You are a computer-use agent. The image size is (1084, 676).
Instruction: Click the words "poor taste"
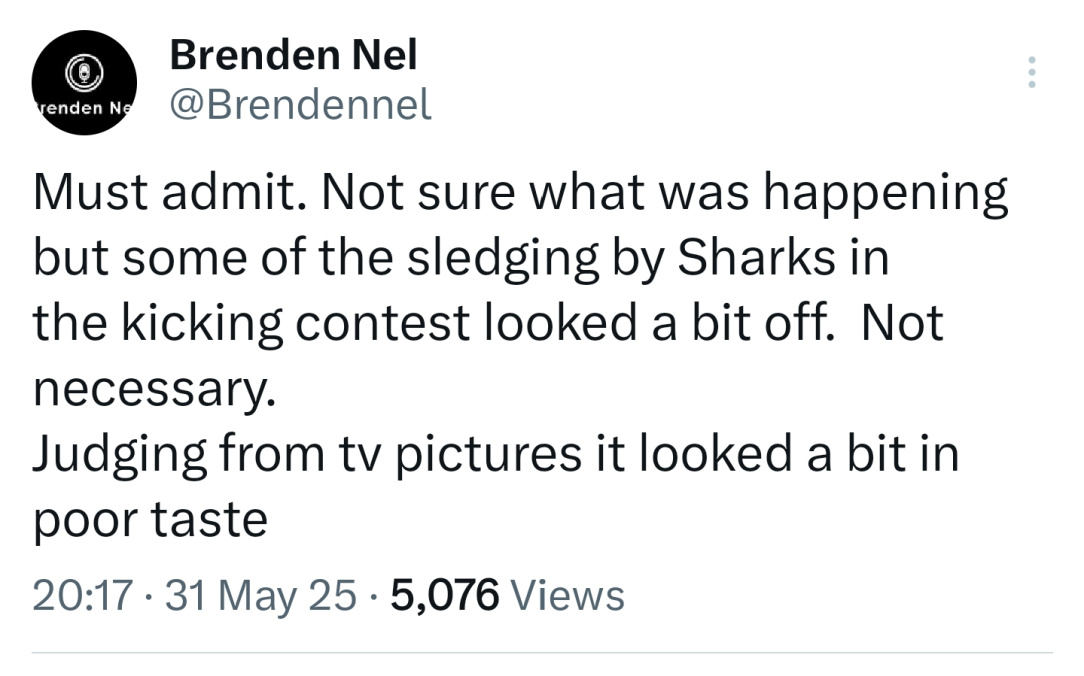[x=150, y=520]
